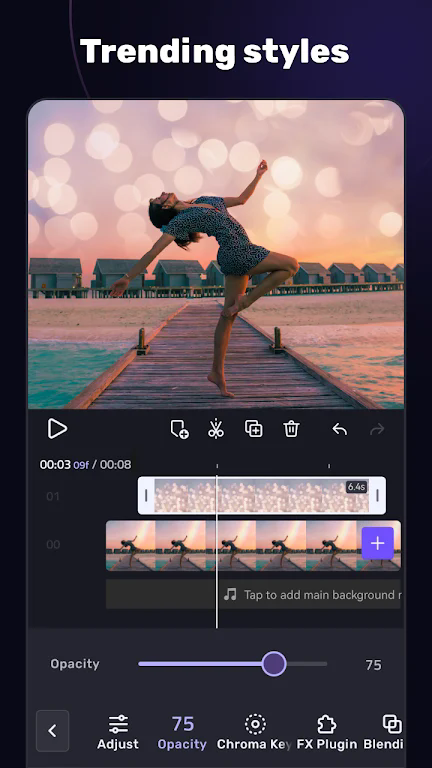Screen dimensions: 432x768
Task: Add media with purple plus button
Action: (378, 543)
